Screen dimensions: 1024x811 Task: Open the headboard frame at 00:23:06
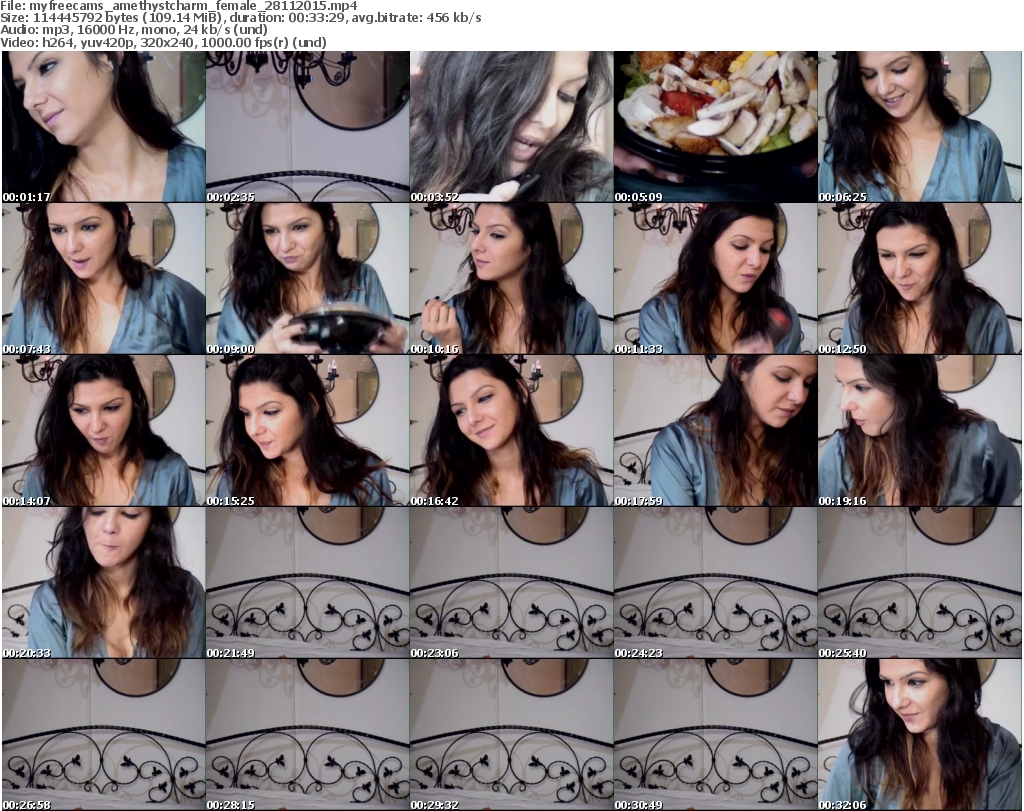pyautogui.click(x=511, y=583)
